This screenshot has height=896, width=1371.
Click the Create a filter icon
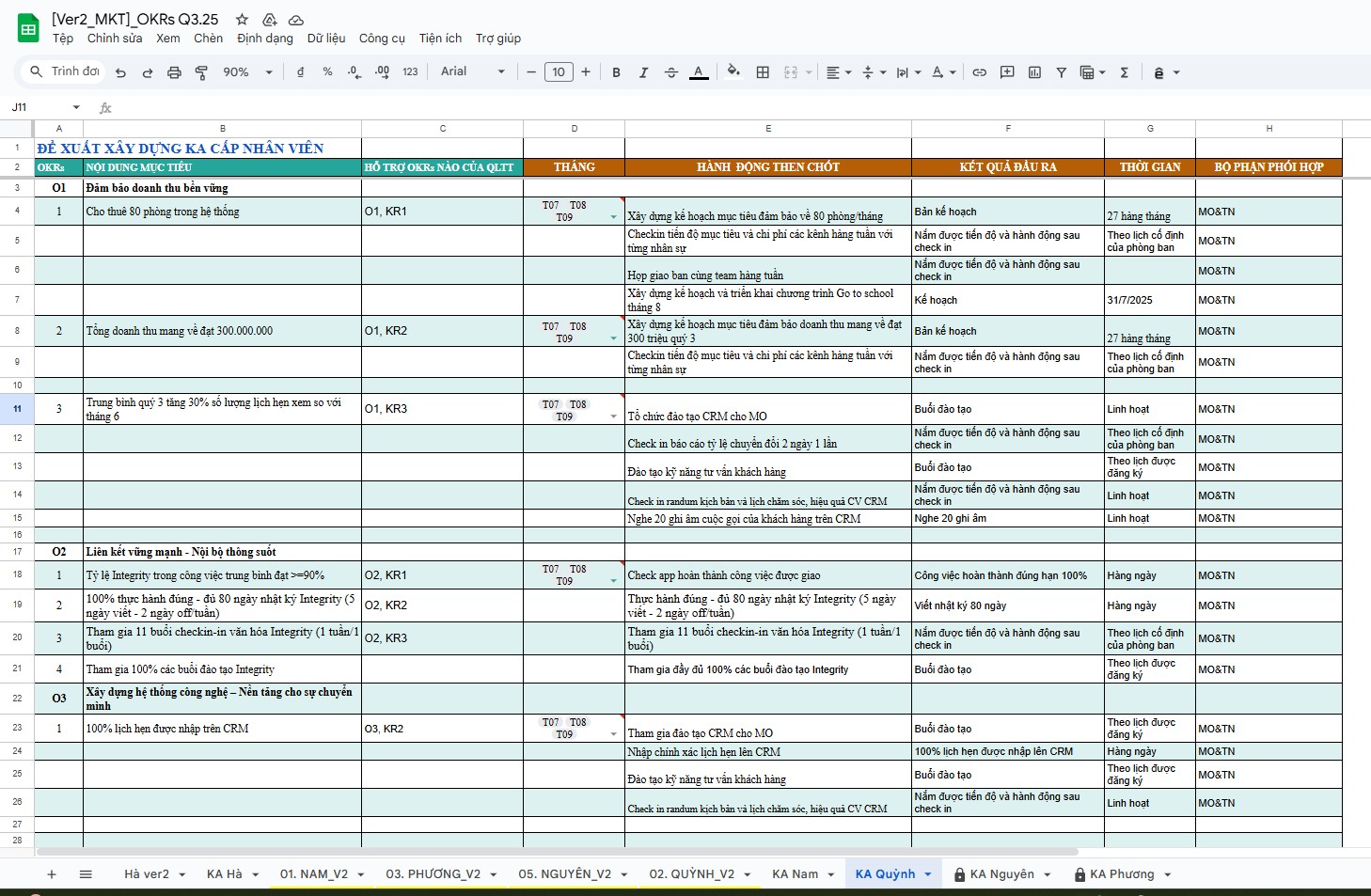pos(1061,72)
